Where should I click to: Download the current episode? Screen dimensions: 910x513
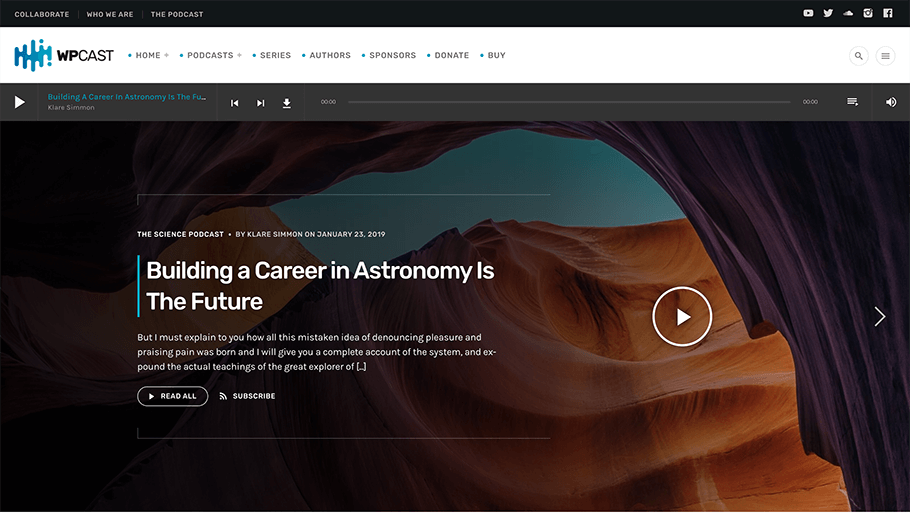pos(287,103)
